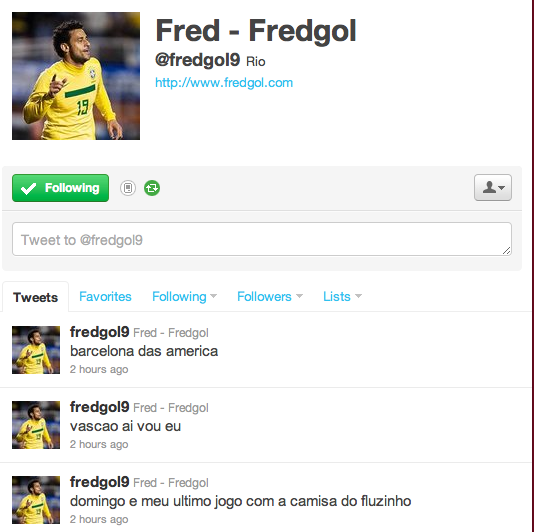The image size is (534, 532).
Task: Unfollow via the green Following button
Action: (x=61, y=188)
